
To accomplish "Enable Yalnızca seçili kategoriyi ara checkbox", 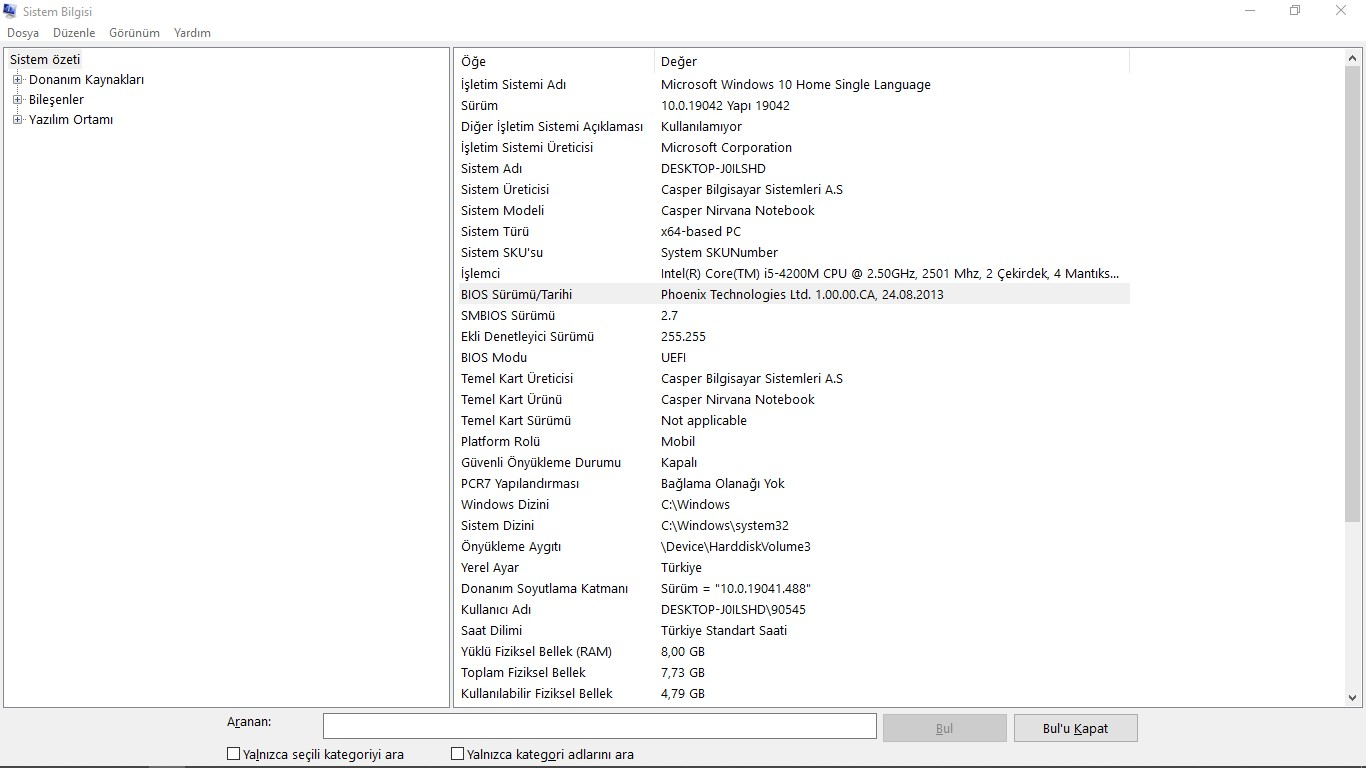I will (x=234, y=754).
